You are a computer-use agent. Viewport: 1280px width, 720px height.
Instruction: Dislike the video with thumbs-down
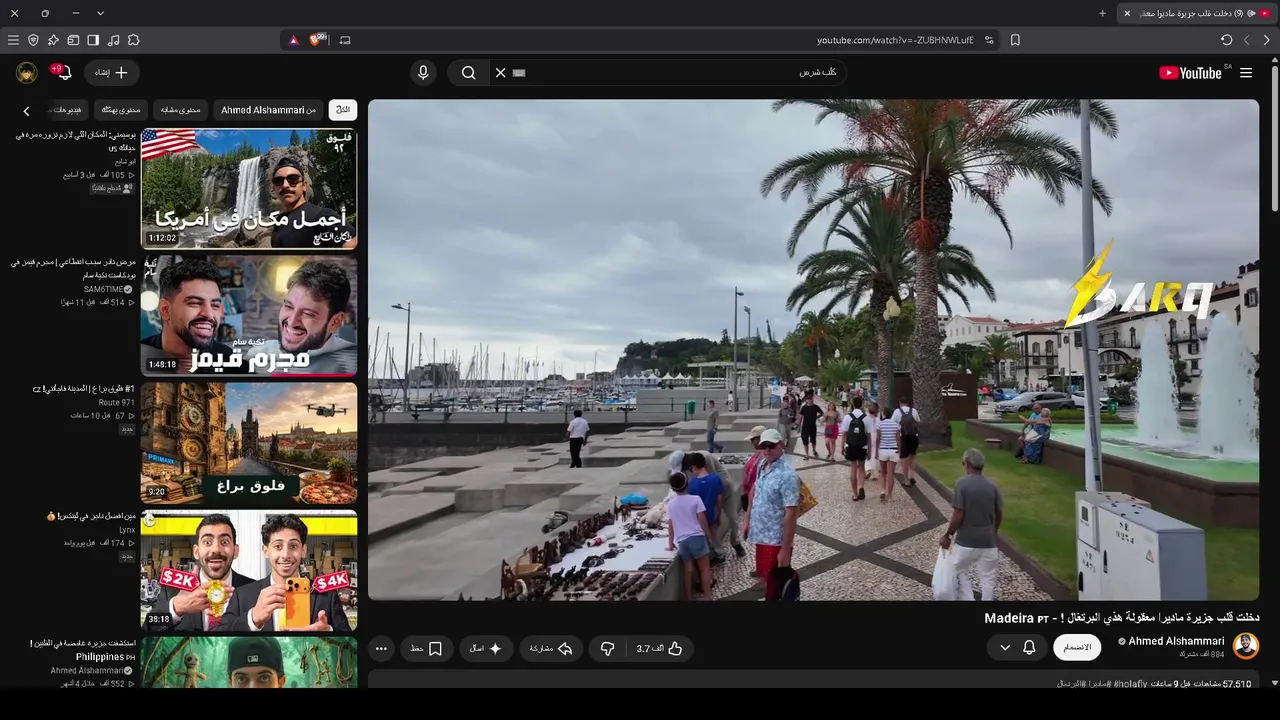tap(607, 649)
